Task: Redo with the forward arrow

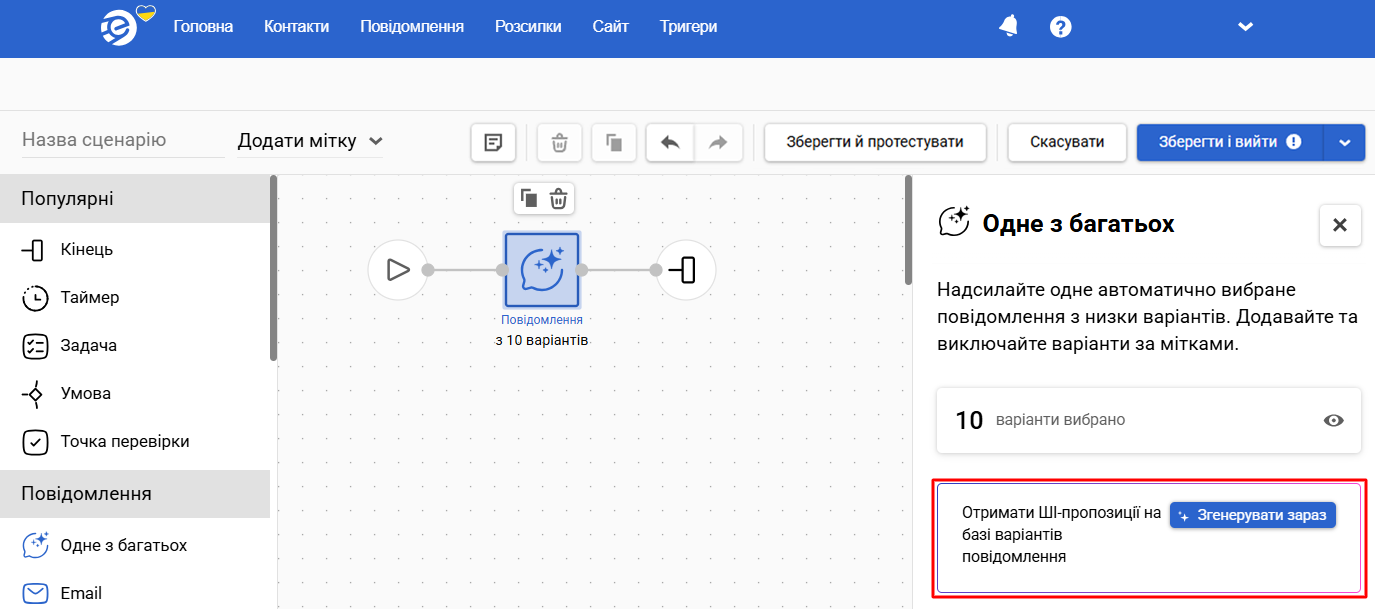Action: (718, 142)
